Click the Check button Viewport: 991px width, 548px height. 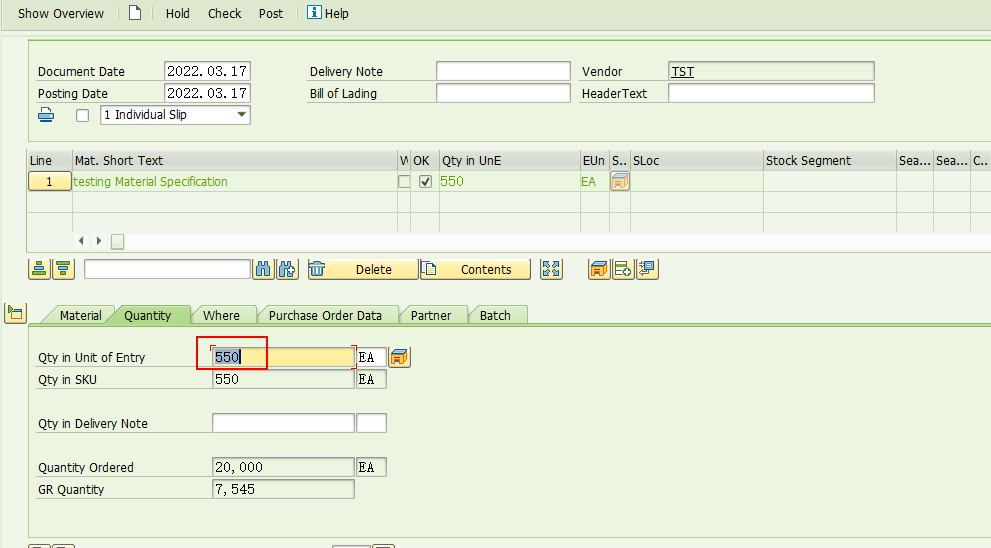pos(224,13)
